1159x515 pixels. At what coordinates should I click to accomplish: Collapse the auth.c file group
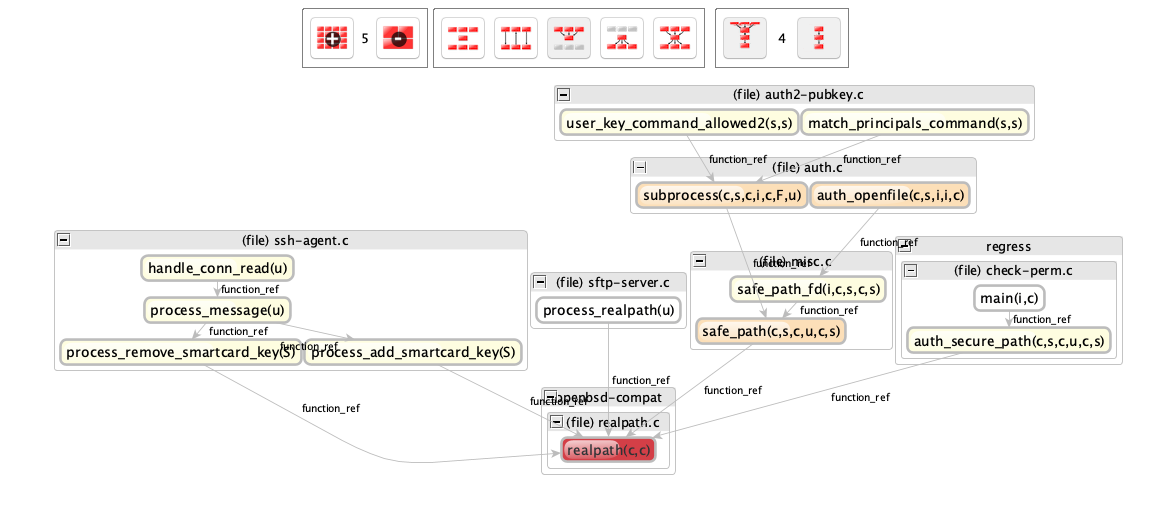tap(640, 167)
